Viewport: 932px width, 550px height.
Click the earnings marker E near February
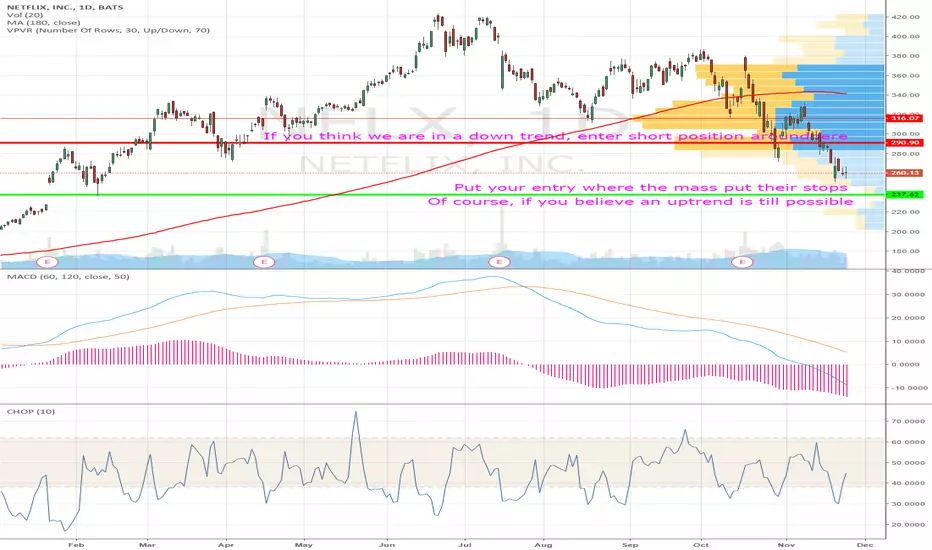[48, 262]
